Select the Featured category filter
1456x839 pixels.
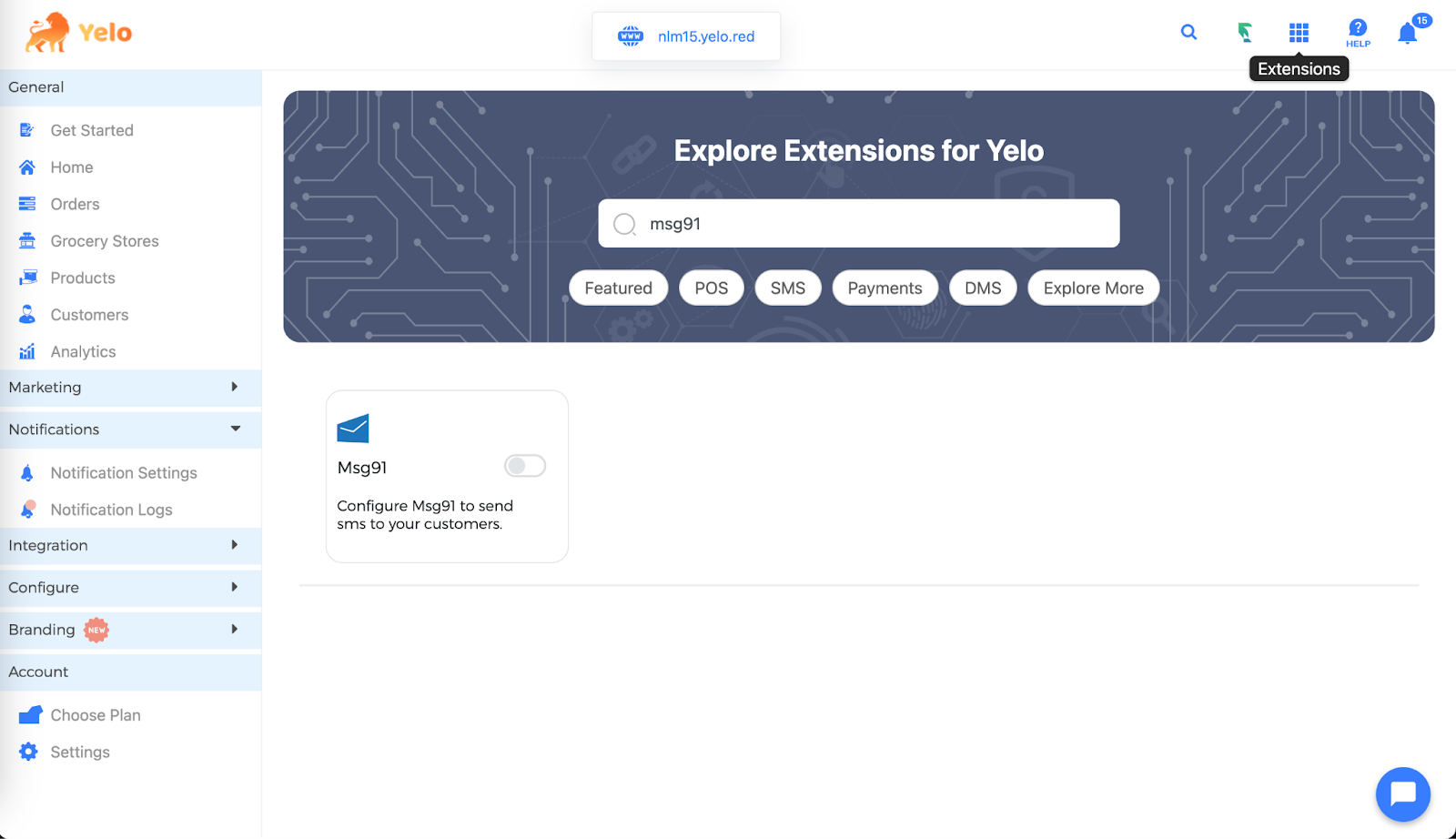[x=619, y=288]
